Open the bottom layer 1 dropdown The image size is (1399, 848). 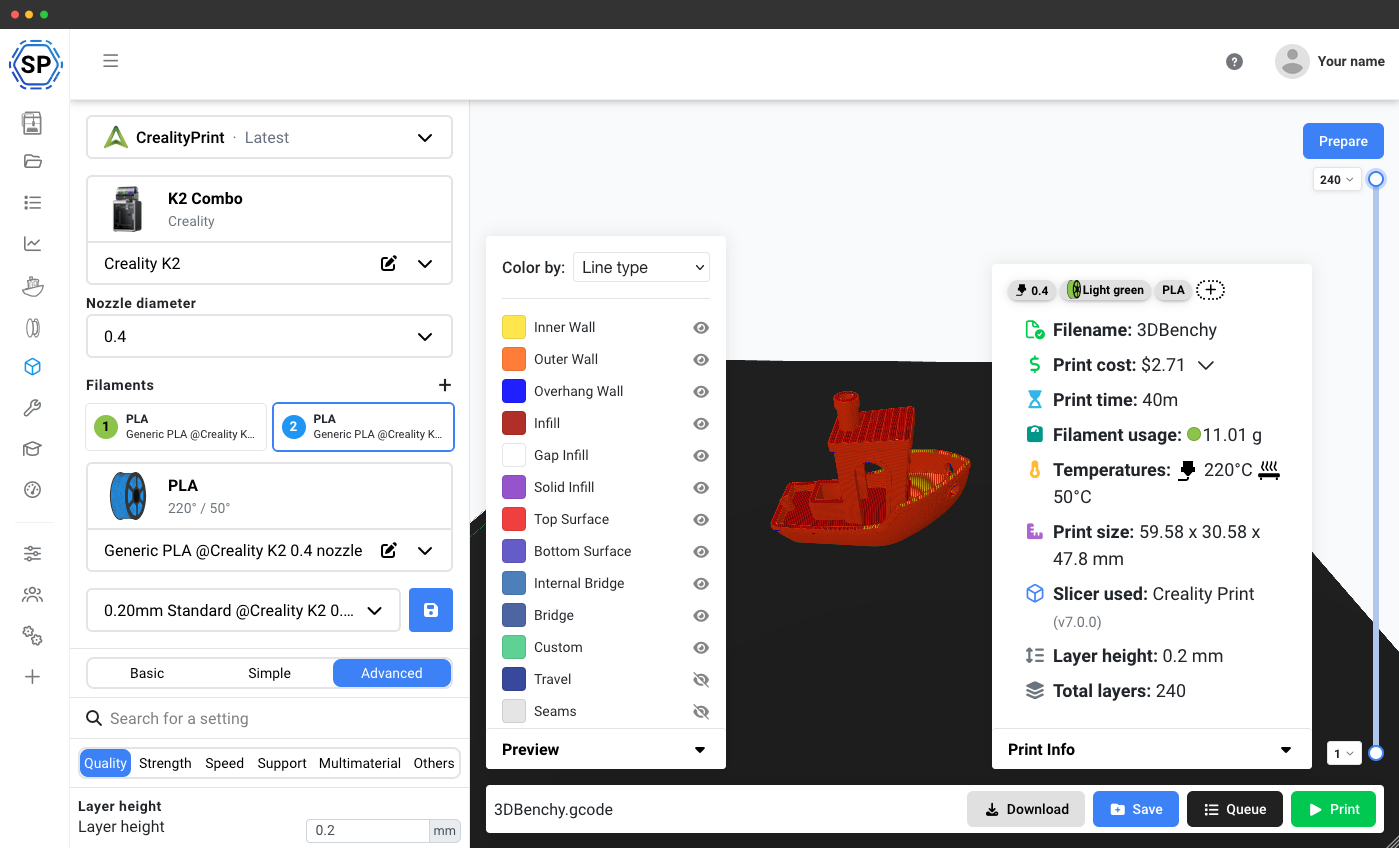(x=1344, y=753)
